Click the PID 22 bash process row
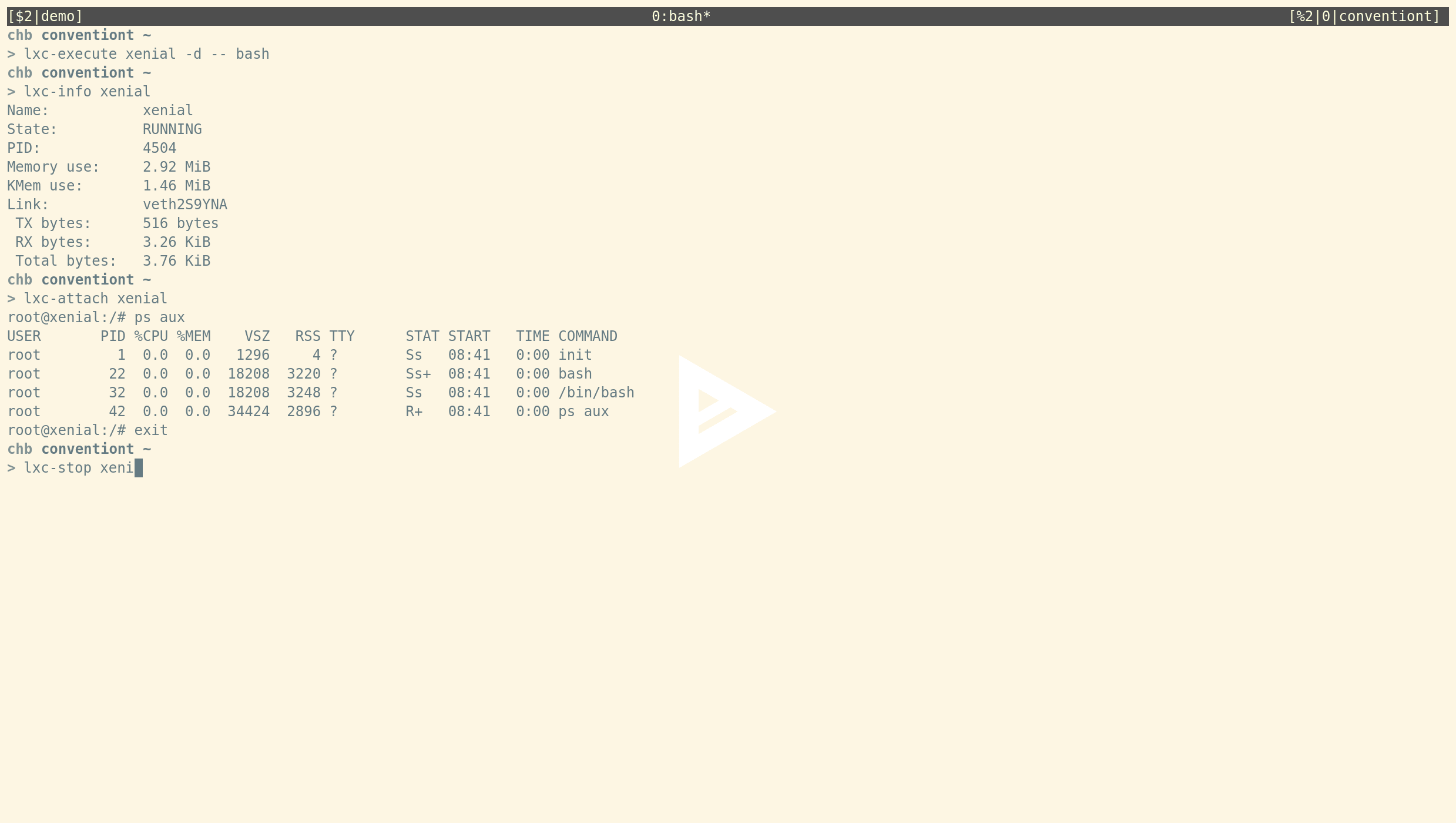Viewport: 1456px width, 823px height. [300, 374]
